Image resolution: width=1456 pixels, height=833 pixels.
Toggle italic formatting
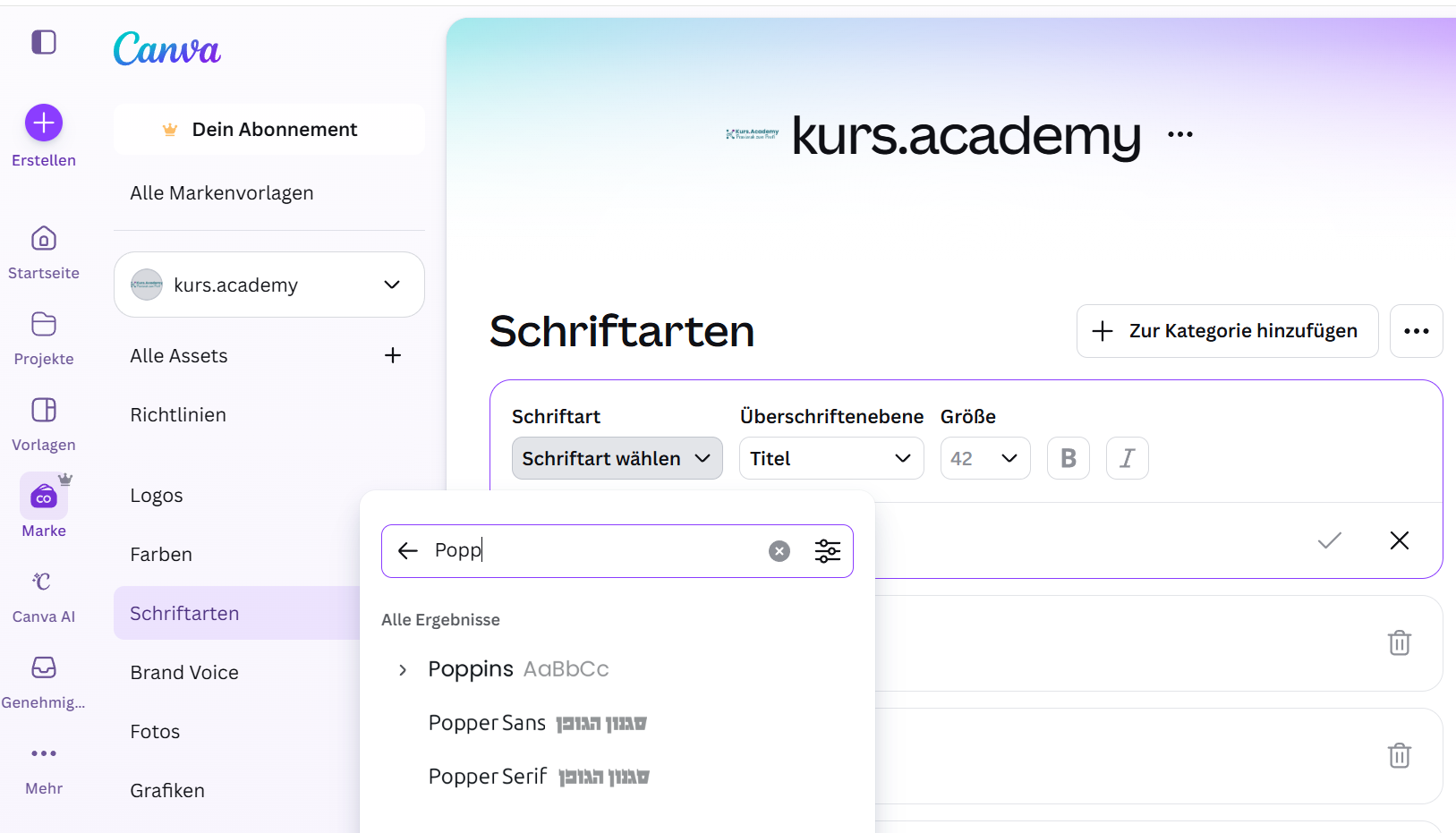coord(1127,458)
